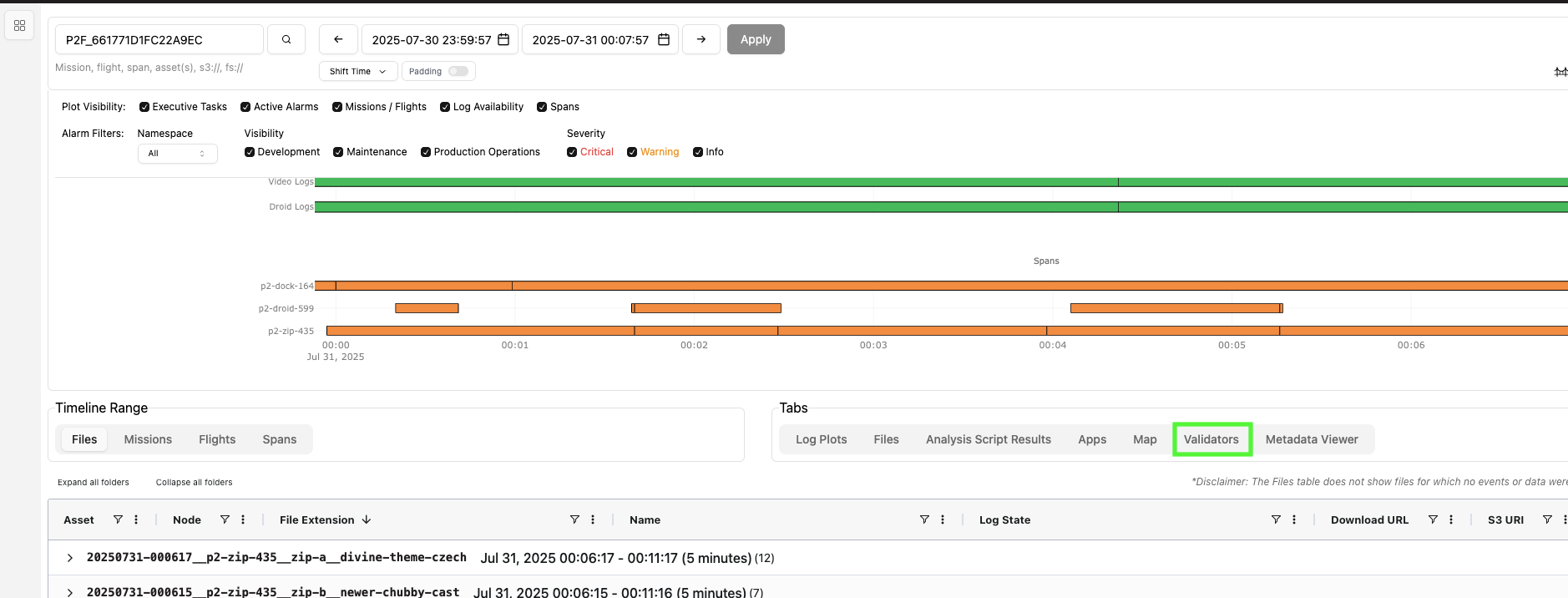Sort File Extension column arrow
Image resolution: width=1568 pixels, height=598 pixels.
click(367, 519)
